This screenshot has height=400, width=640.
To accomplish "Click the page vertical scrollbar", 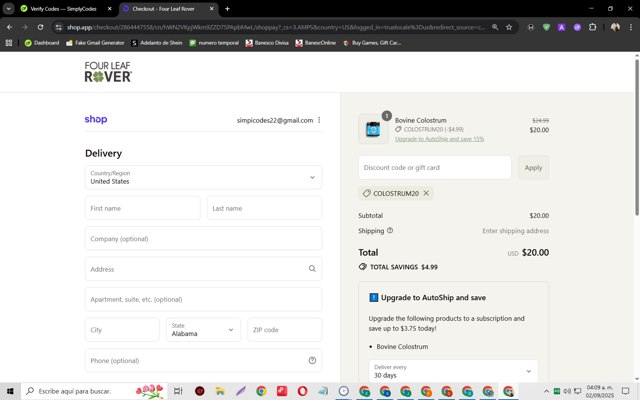I will [x=636, y=139].
